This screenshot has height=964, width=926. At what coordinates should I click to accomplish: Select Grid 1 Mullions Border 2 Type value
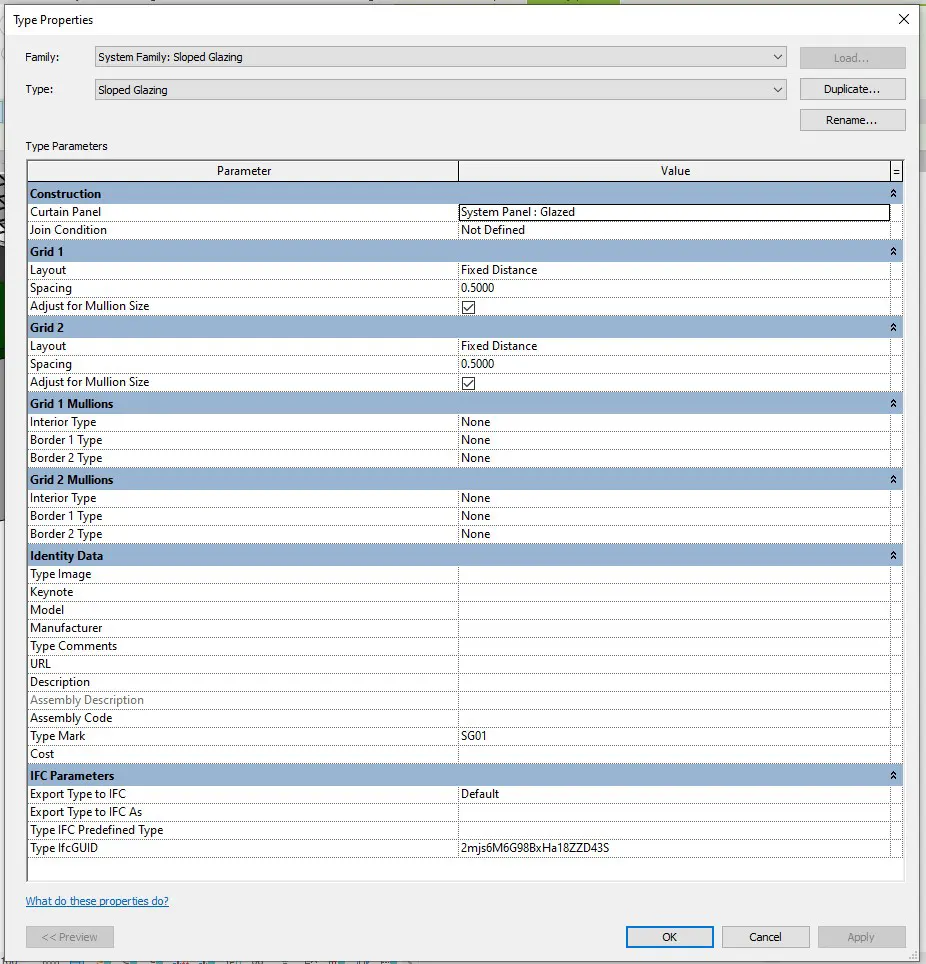[675, 458]
